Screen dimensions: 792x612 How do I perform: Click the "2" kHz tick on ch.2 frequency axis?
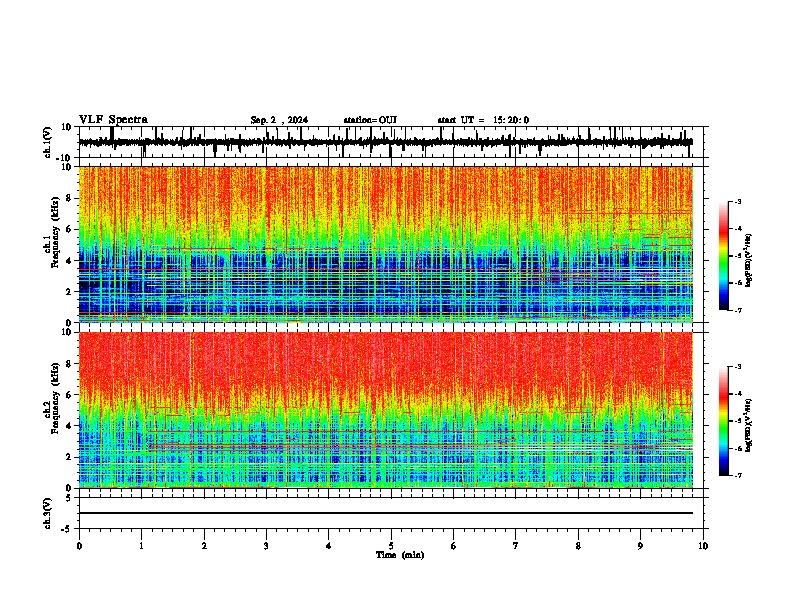pos(69,457)
